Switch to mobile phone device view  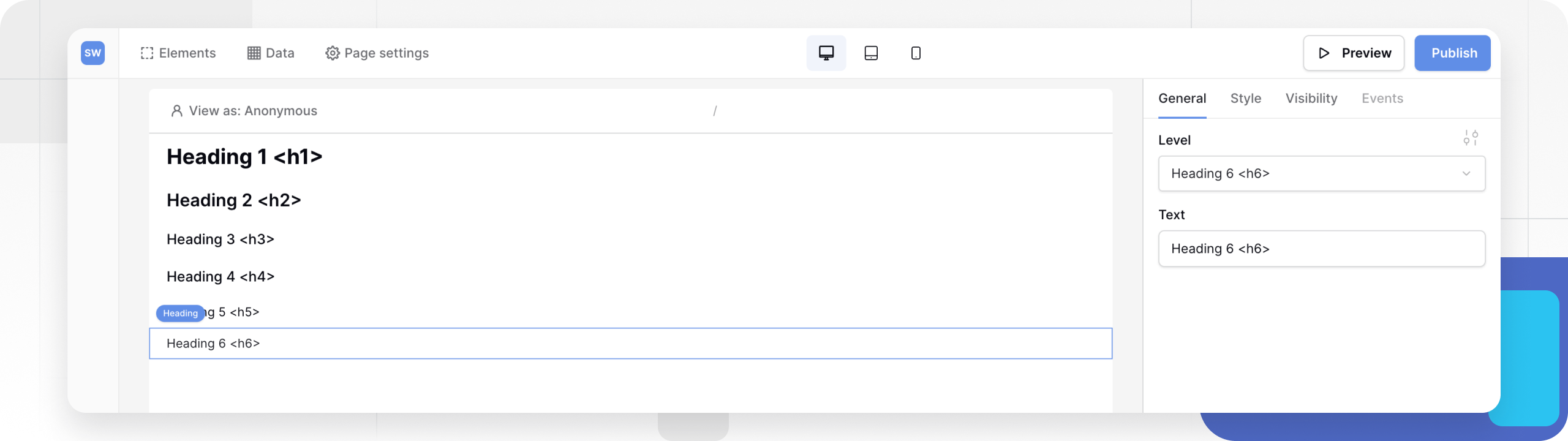(x=916, y=53)
